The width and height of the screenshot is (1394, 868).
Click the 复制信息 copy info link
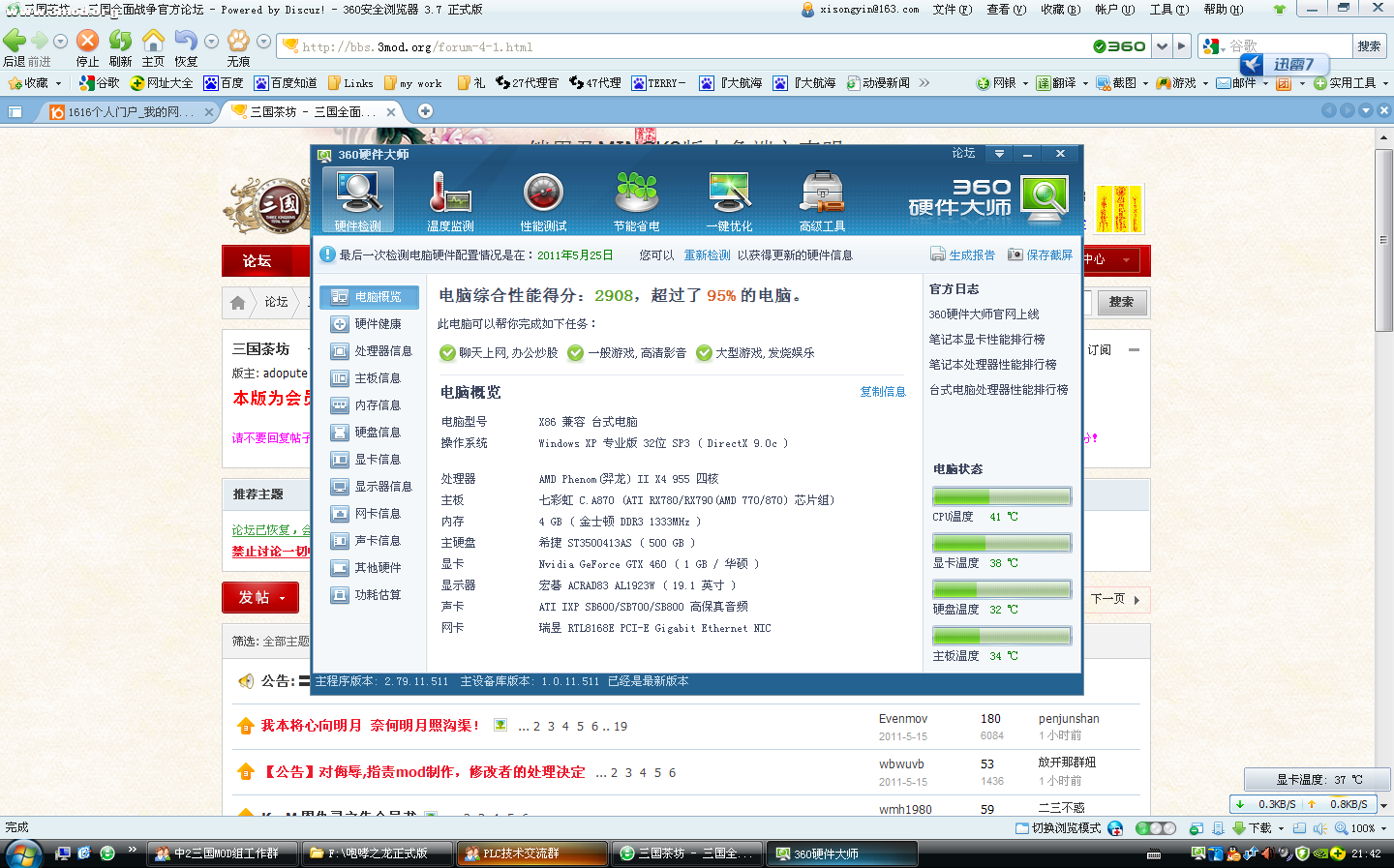[882, 392]
